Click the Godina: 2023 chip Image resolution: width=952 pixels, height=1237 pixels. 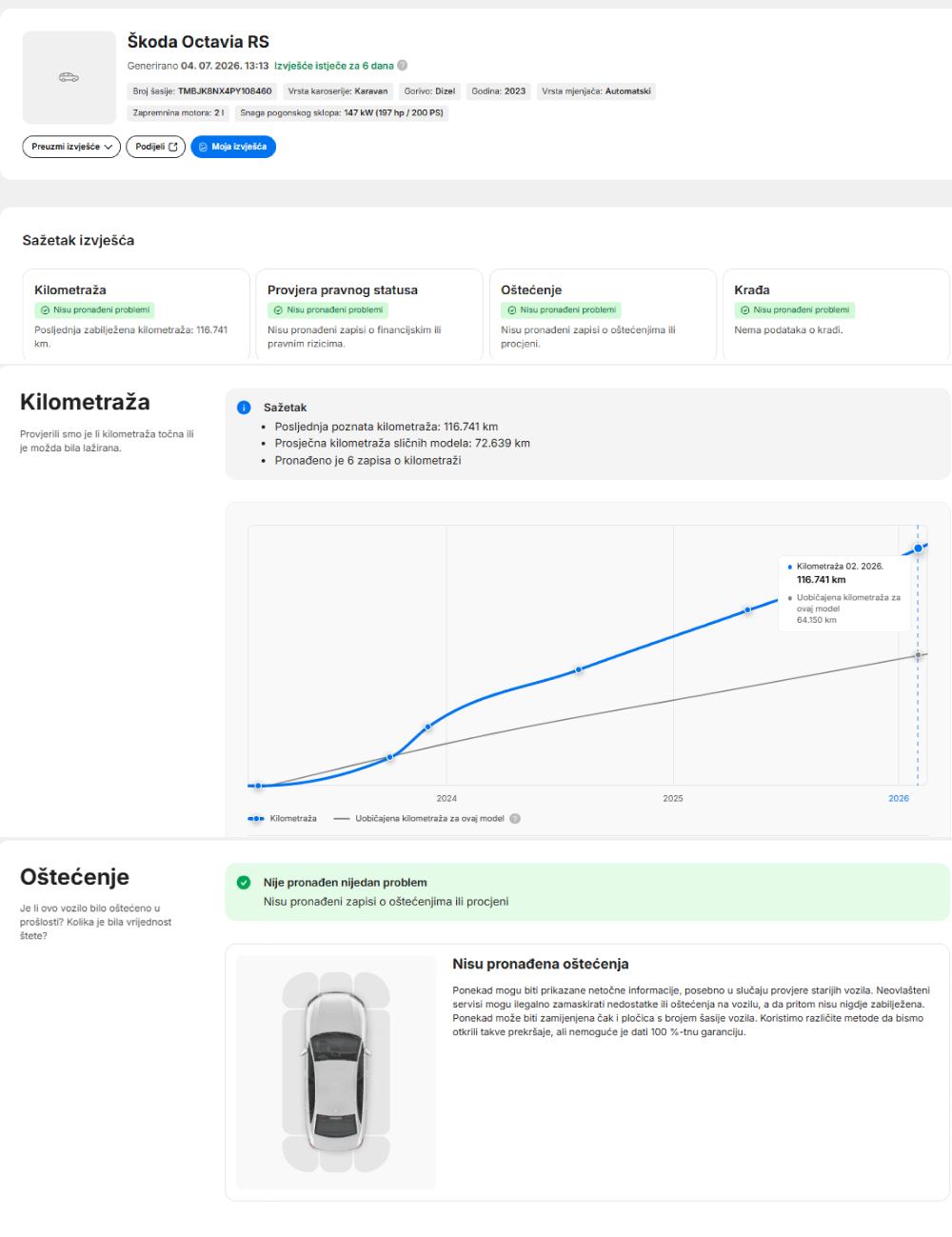(x=499, y=91)
